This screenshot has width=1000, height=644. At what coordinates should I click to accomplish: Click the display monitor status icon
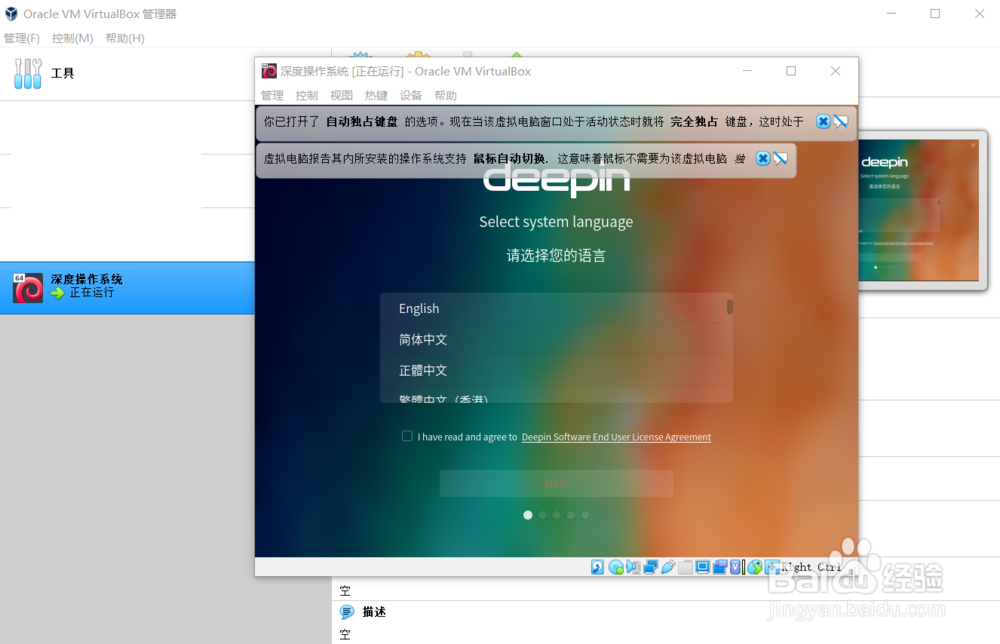(x=702, y=567)
